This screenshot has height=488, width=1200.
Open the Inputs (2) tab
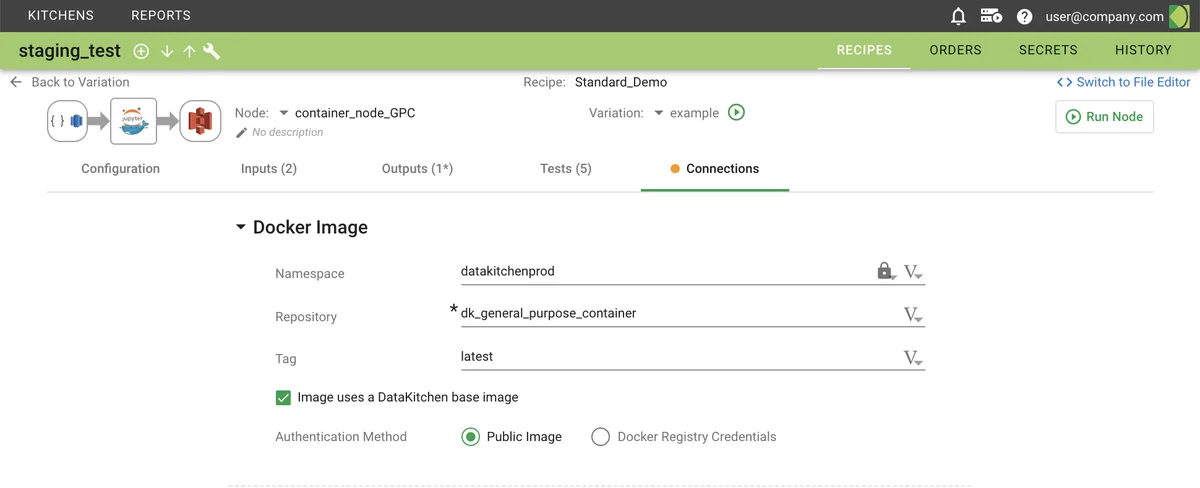tap(269, 169)
